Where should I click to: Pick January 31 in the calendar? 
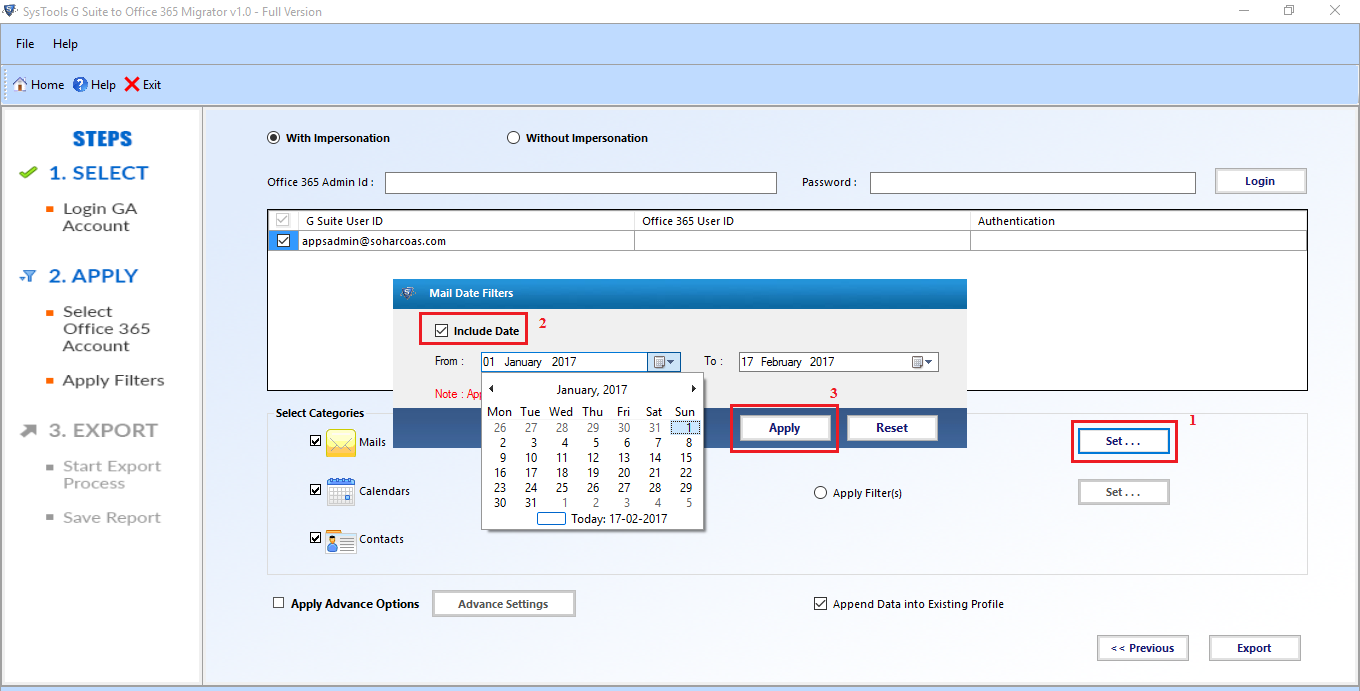click(x=531, y=503)
